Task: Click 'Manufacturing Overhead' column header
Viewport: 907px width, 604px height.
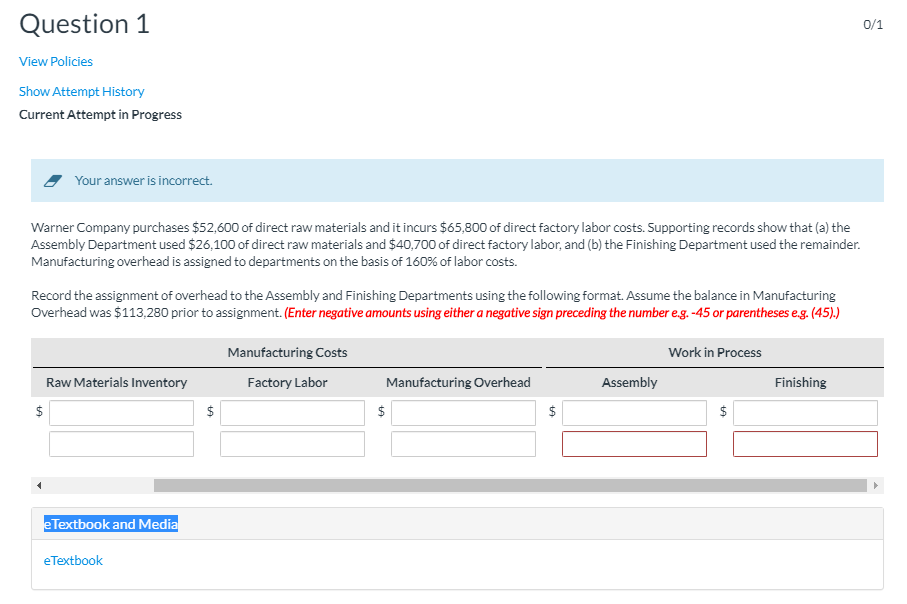Action: [458, 382]
